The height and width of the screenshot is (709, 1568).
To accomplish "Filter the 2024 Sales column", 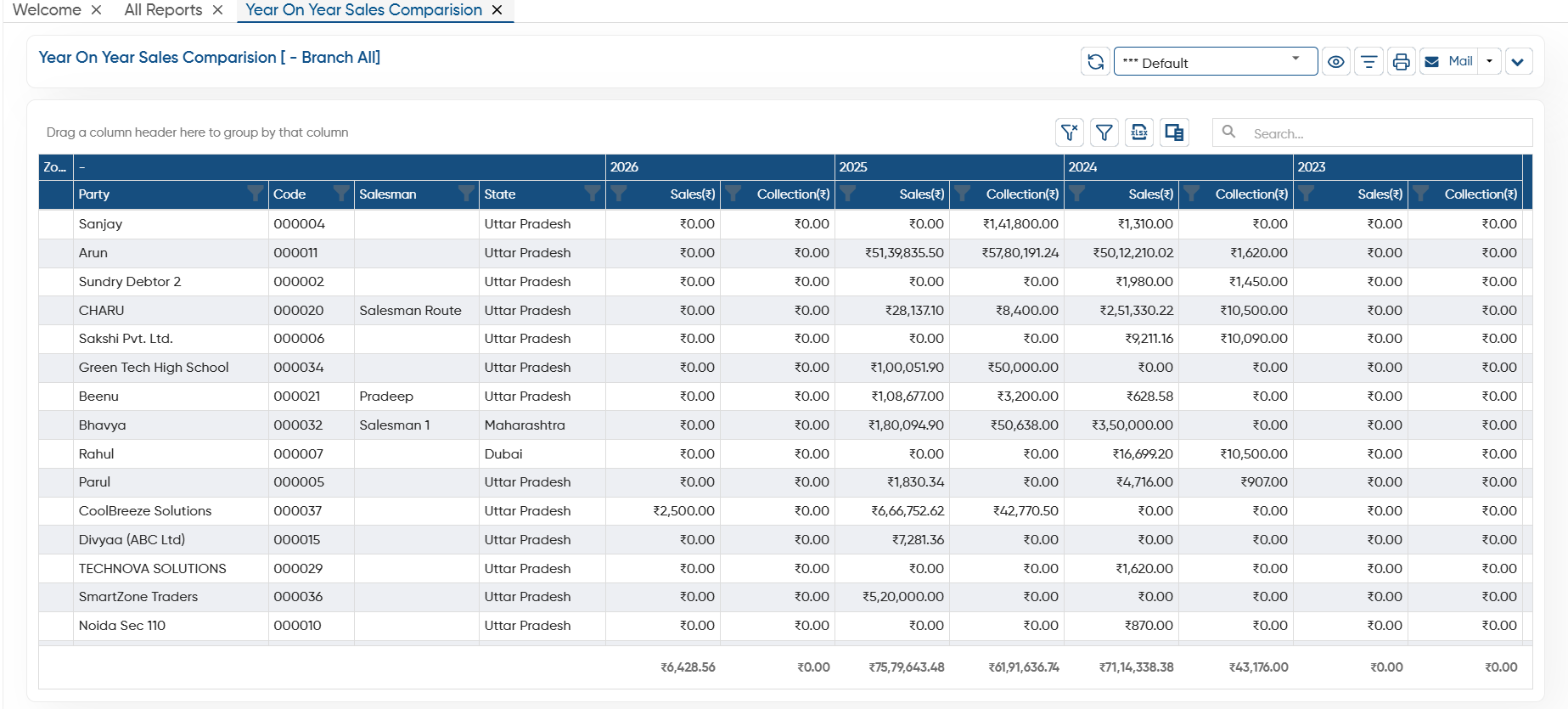I will (1077, 194).
